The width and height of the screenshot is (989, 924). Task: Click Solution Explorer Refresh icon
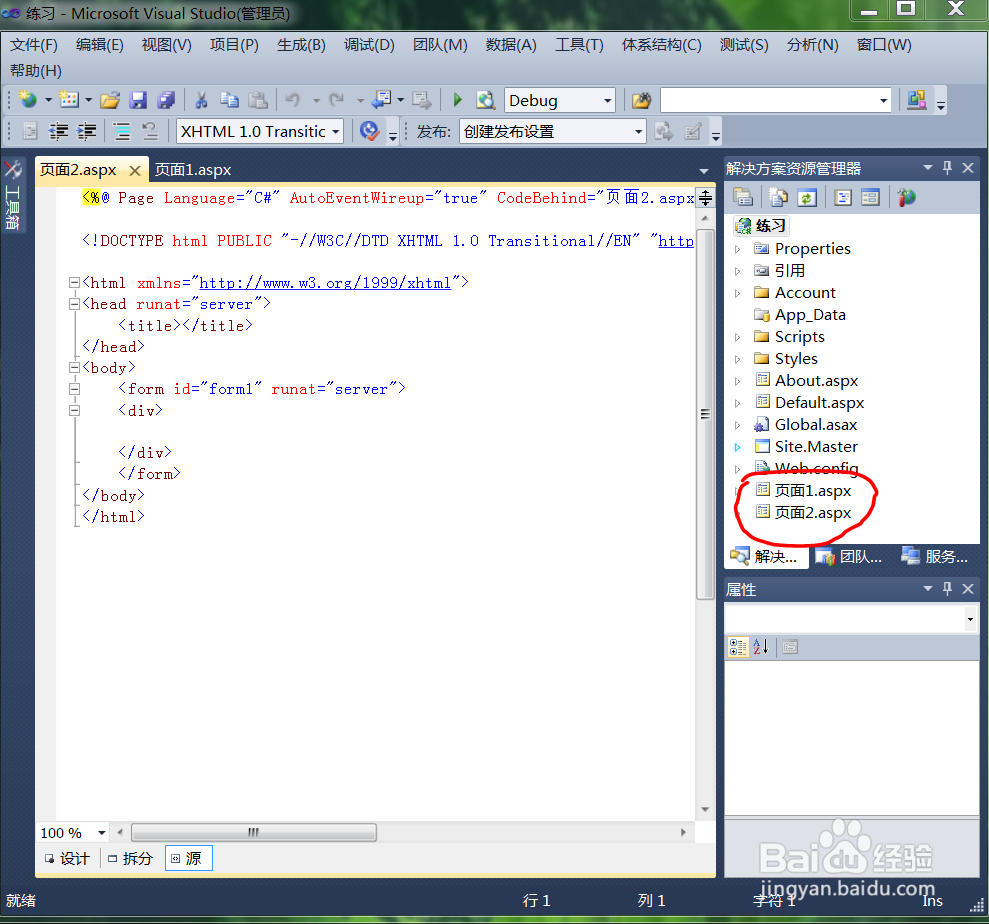pos(807,198)
